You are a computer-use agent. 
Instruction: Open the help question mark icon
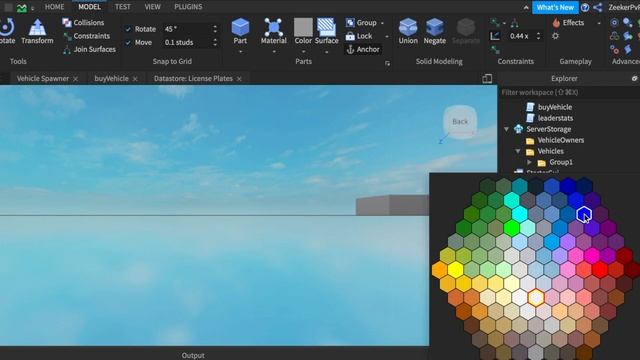pyautogui.click(x=585, y=7)
